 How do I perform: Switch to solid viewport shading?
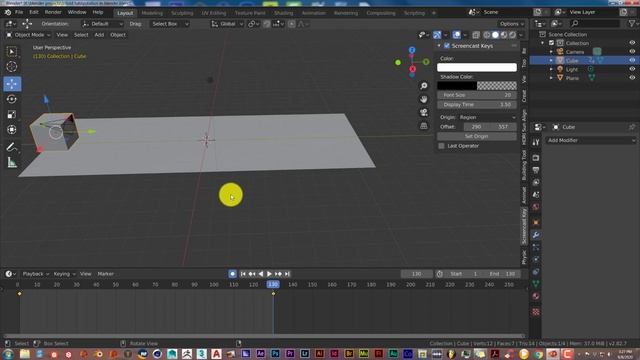(495, 35)
